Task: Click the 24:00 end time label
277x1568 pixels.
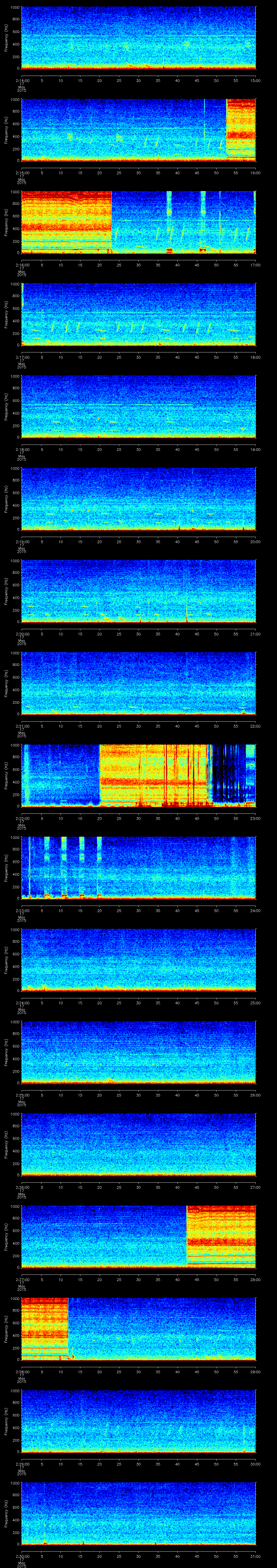Action: [256, 910]
